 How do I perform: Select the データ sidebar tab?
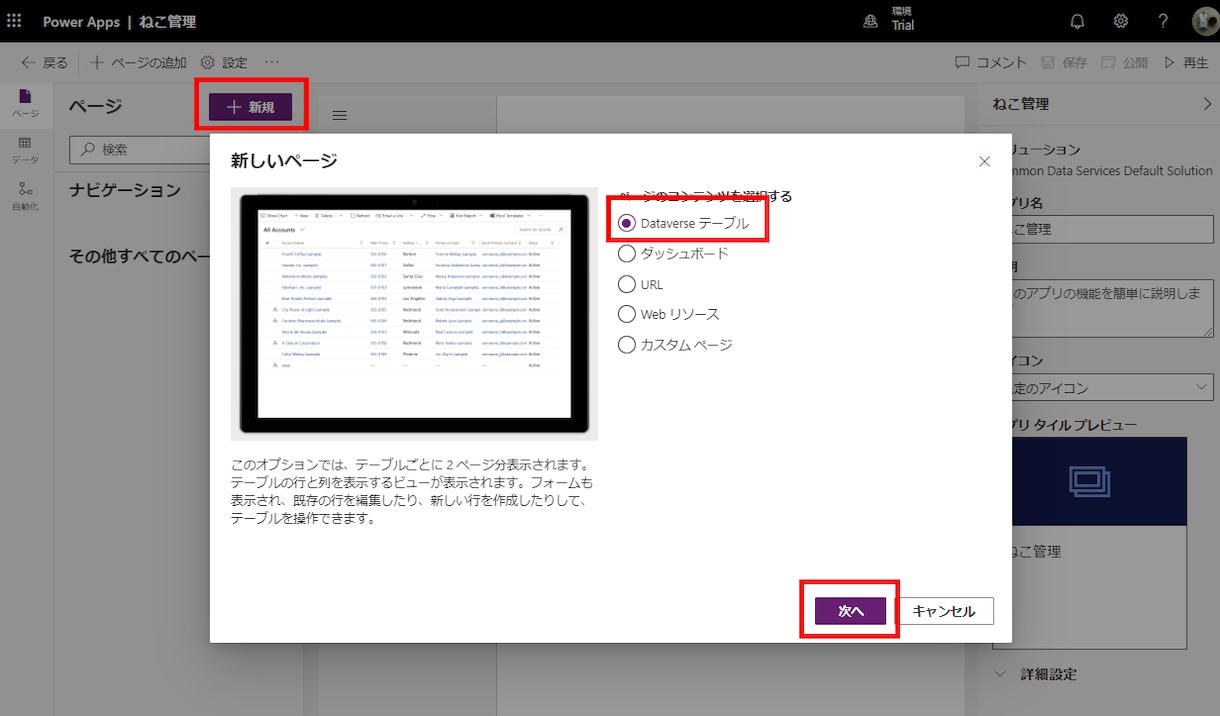click(26, 151)
